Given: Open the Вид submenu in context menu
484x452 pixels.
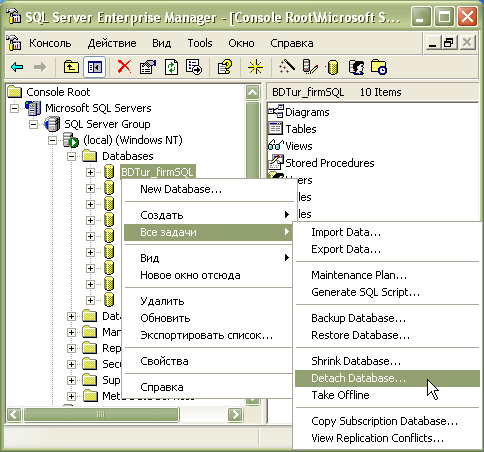Looking at the screenshot, I should click(208, 258).
